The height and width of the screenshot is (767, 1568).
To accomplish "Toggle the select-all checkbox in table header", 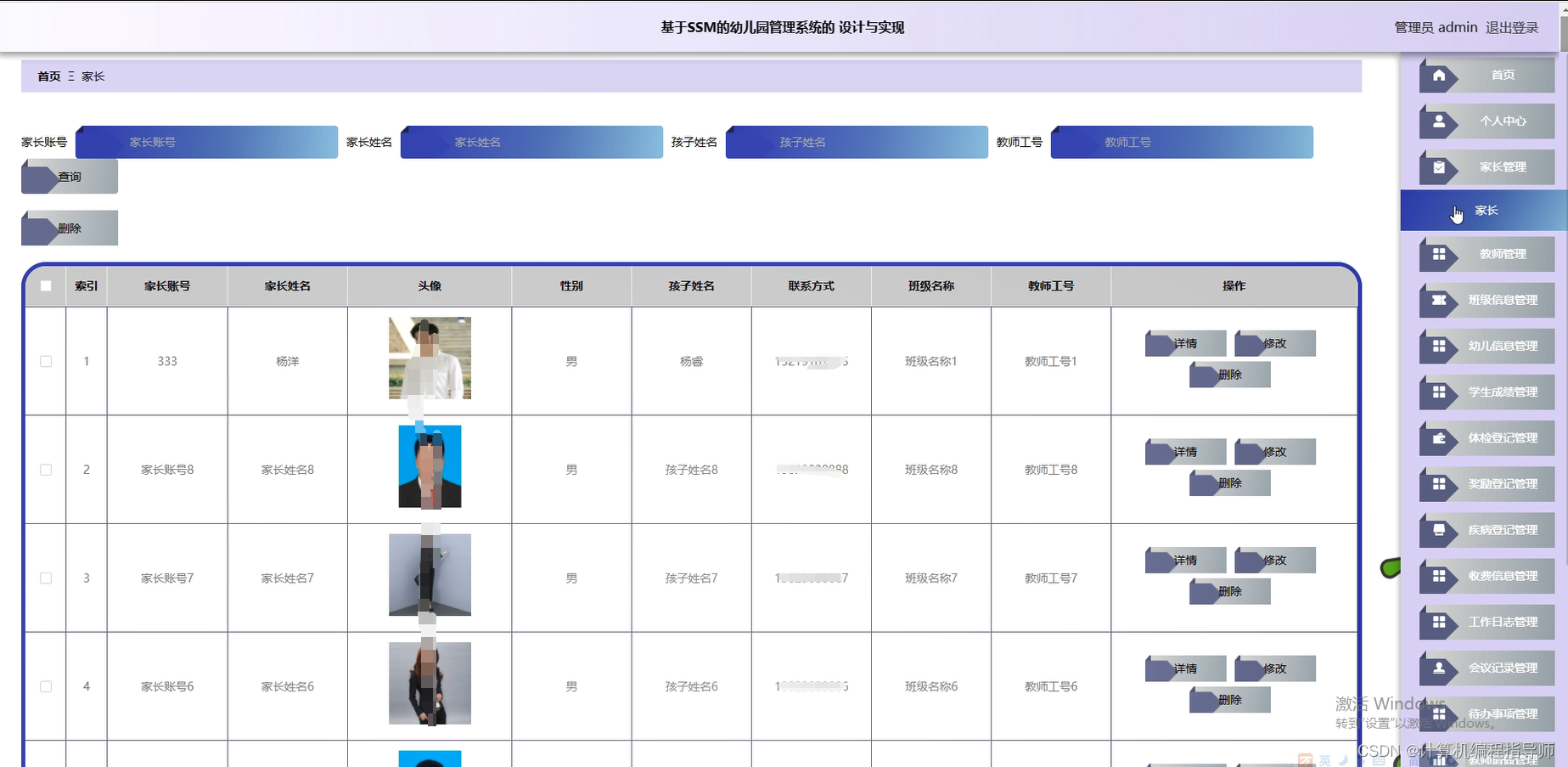I will (46, 286).
